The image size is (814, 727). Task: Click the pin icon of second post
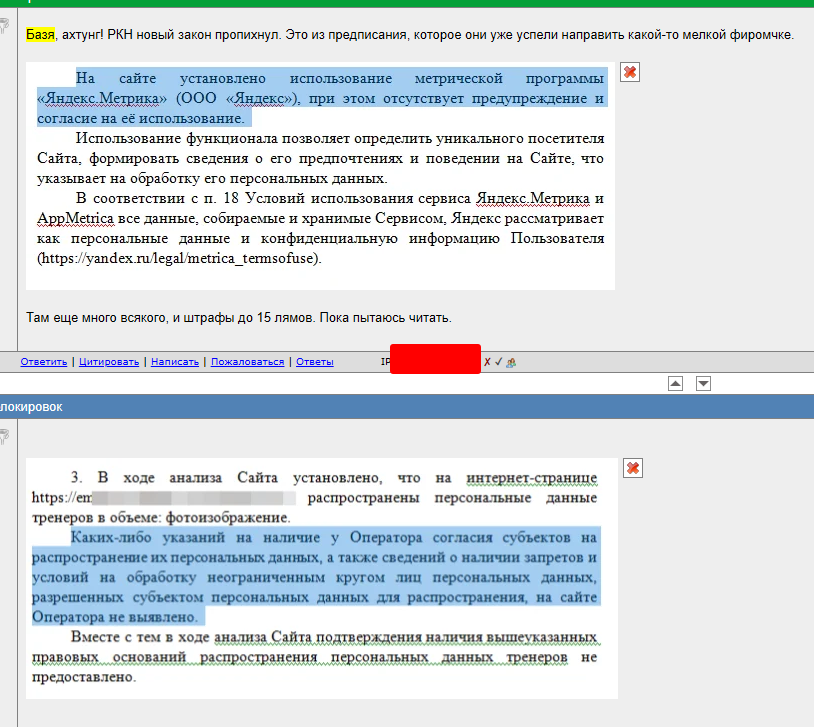tap(4, 437)
